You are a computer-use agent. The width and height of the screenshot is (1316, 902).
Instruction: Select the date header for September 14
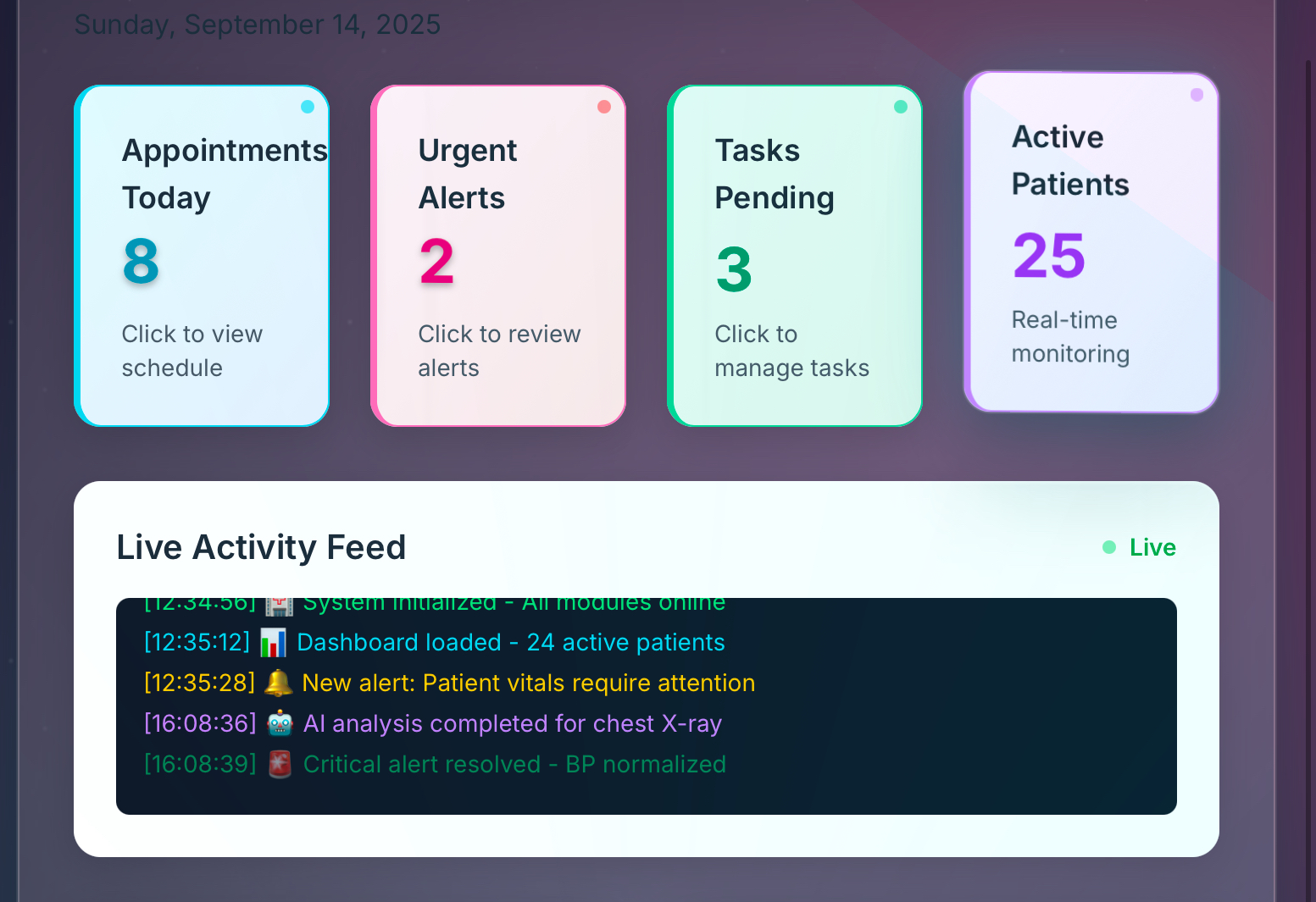(258, 25)
